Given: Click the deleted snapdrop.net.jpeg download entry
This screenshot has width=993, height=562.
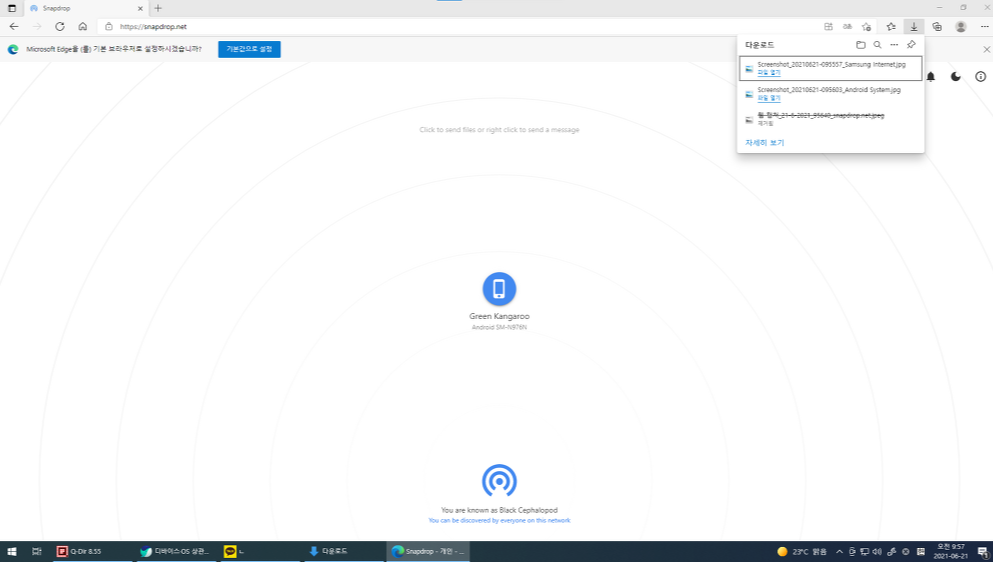Looking at the screenshot, I should coord(830,119).
